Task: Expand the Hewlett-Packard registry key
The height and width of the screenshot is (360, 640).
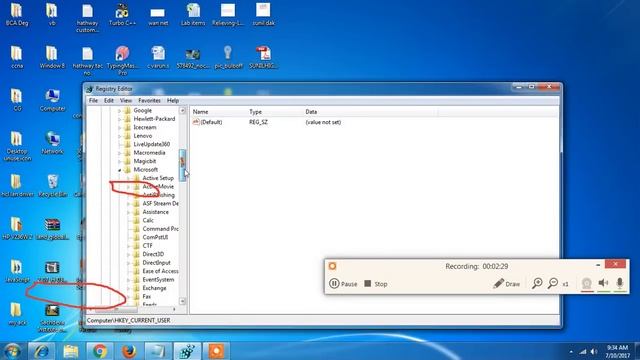Action: pyautogui.click(x=120, y=119)
